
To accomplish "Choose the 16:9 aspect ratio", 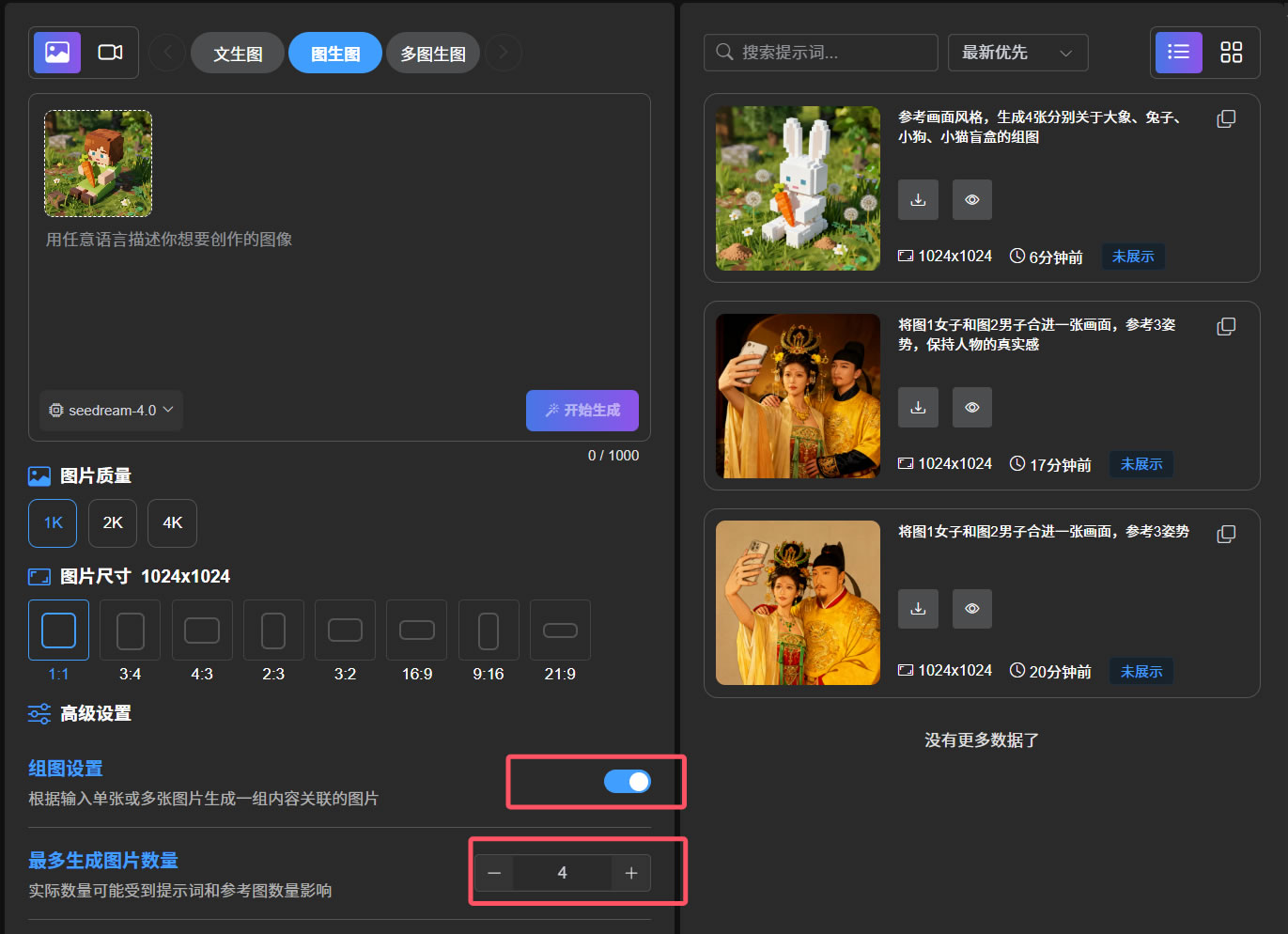I will click(417, 630).
